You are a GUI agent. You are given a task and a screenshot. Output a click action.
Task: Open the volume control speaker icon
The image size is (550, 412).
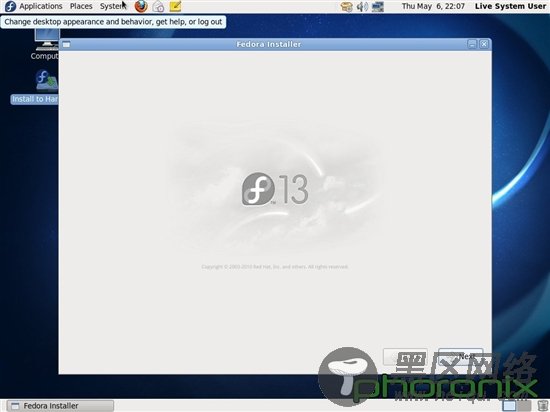pyautogui.click(x=362, y=7)
